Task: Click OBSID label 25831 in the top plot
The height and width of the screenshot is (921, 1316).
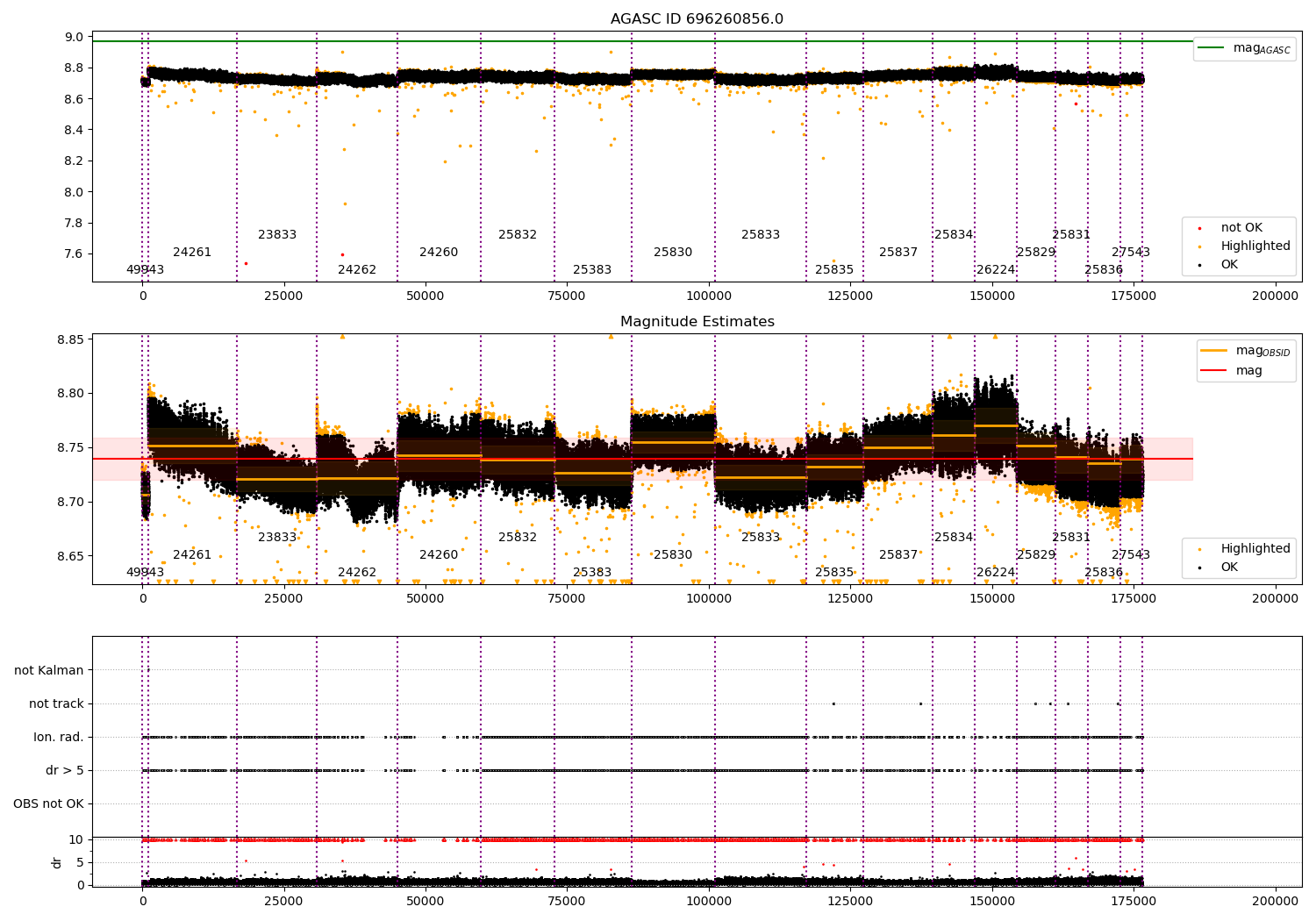Action: pyautogui.click(x=1071, y=235)
